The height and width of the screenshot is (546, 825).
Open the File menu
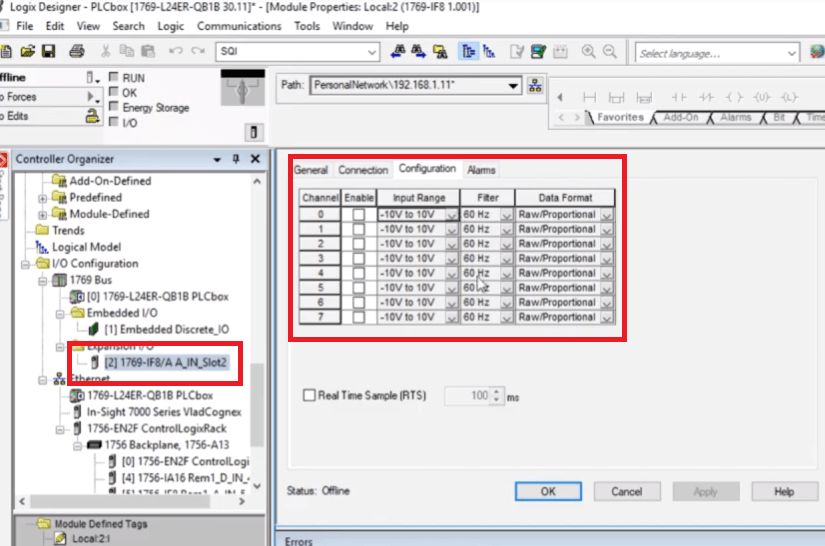point(24,26)
